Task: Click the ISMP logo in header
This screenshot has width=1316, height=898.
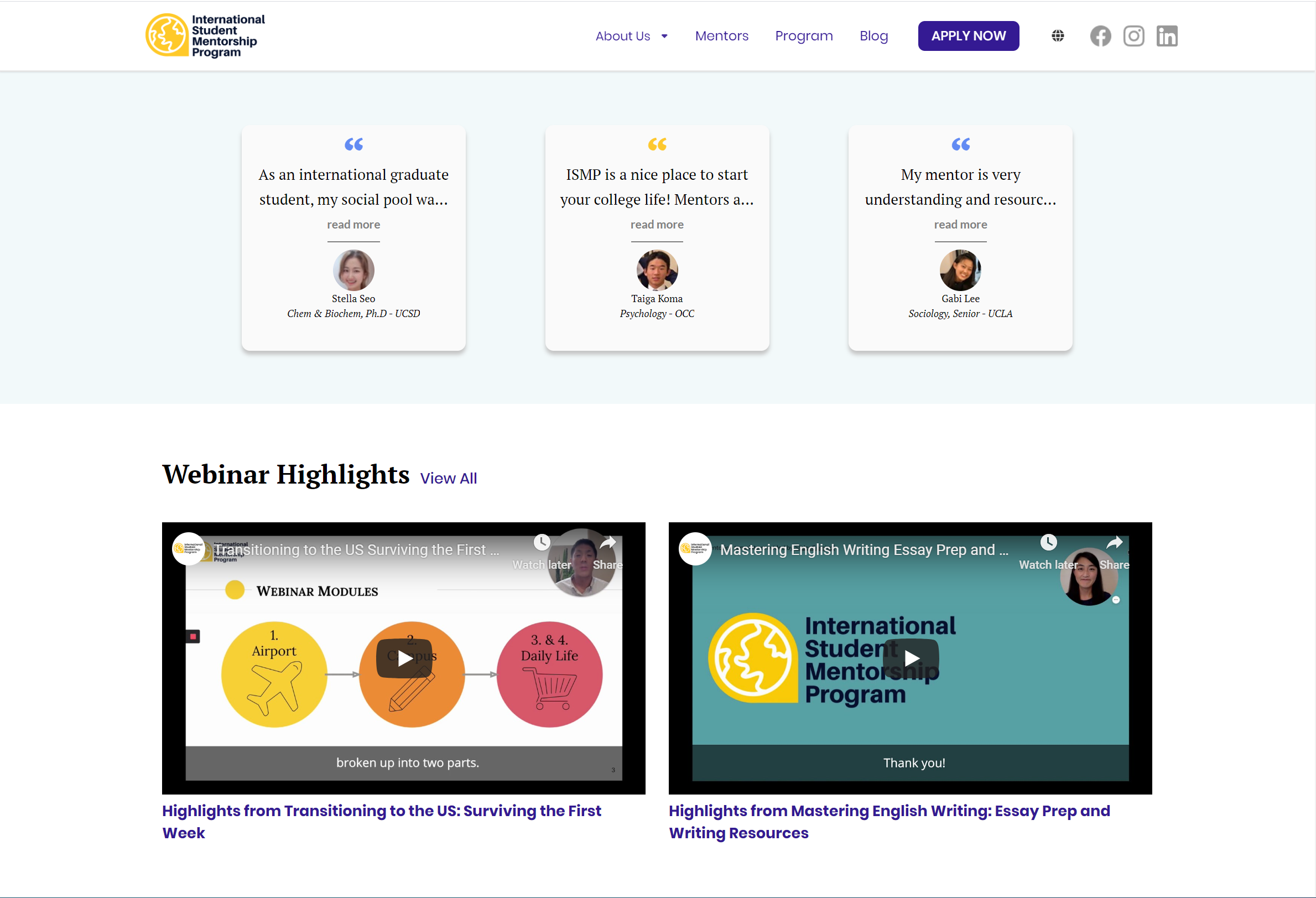Action: point(205,36)
